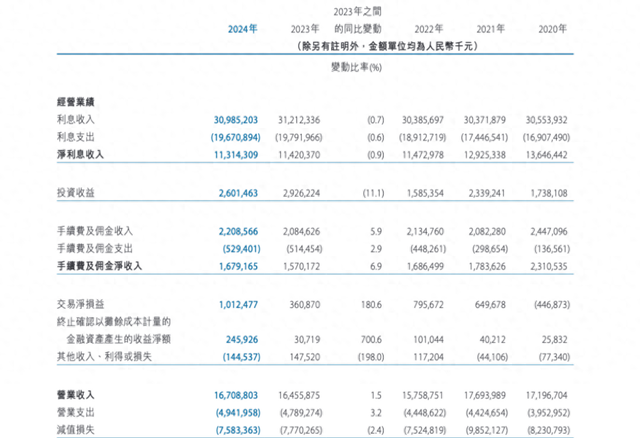The image size is (640, 438).
Task: Click the 利息收入 row label
Action: click(x=76, y=120)
